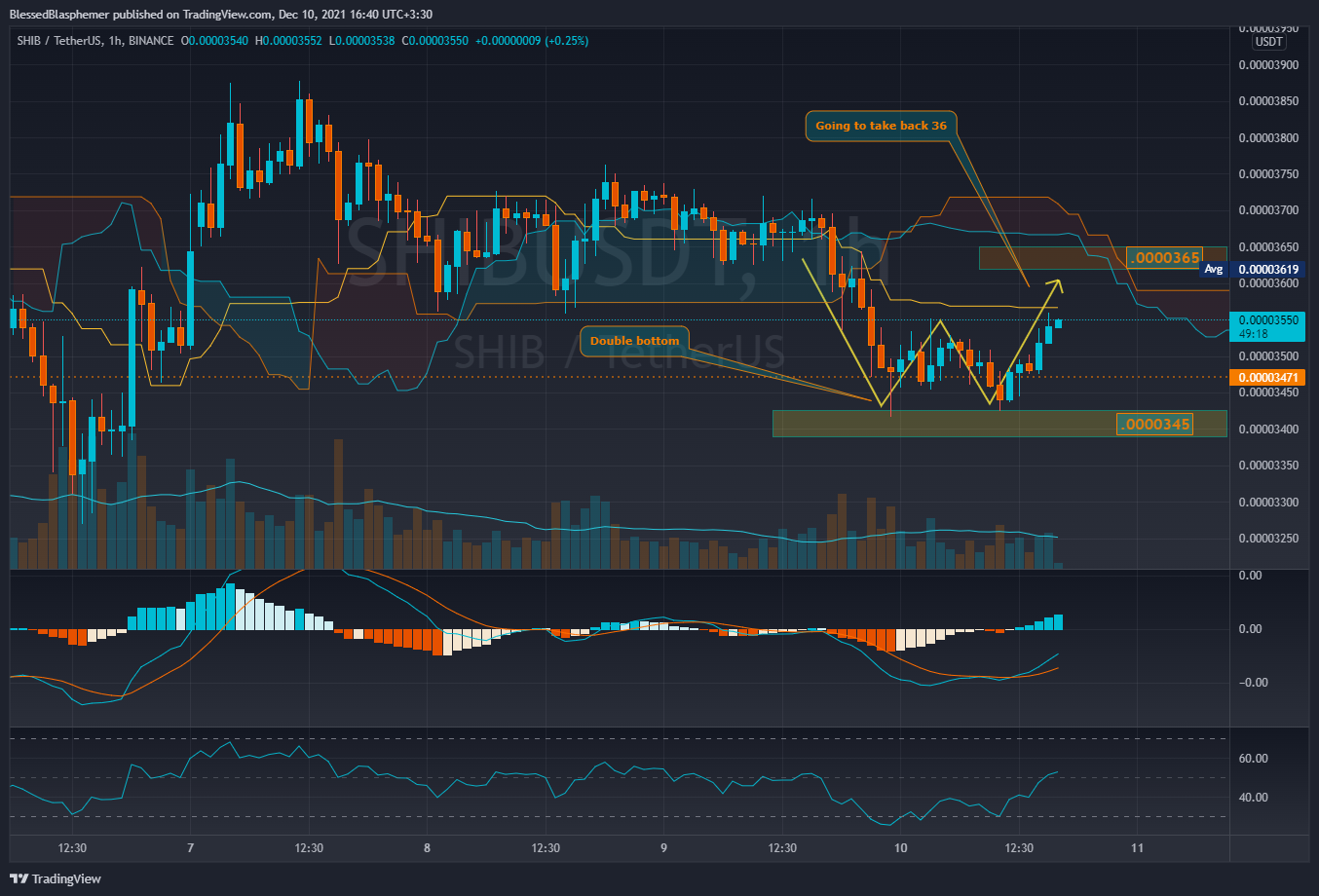Click the 0.00003750 price axis label
The image size is (1319, 896).
1267,174
